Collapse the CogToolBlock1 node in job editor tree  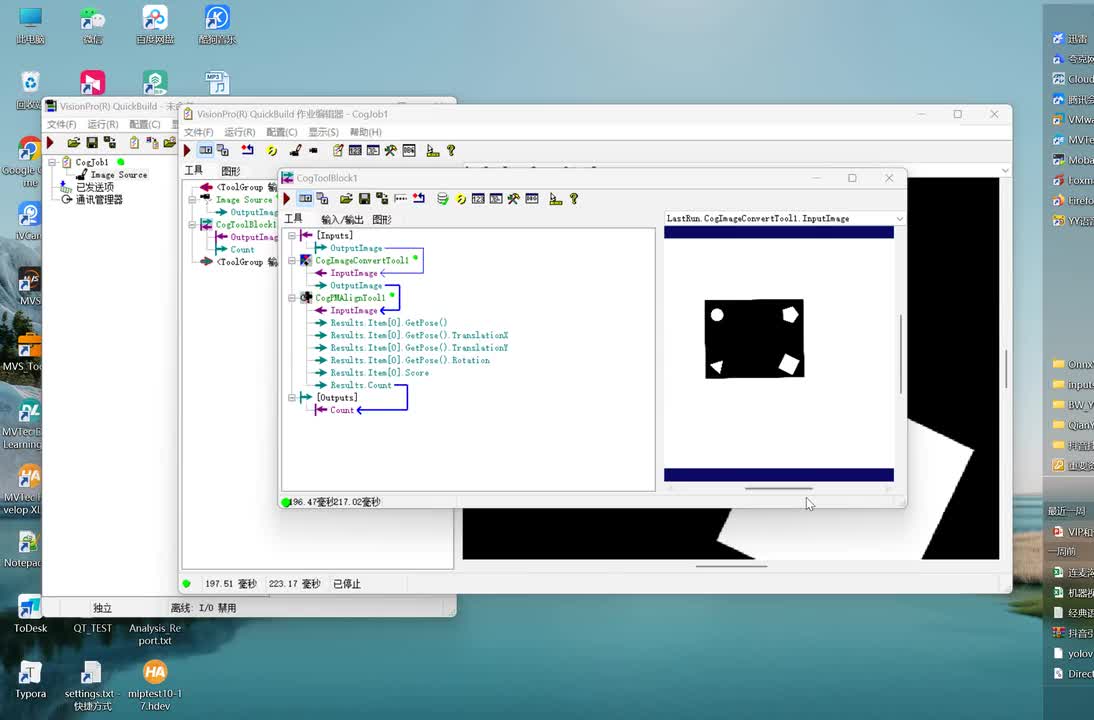tap(192, 225)
